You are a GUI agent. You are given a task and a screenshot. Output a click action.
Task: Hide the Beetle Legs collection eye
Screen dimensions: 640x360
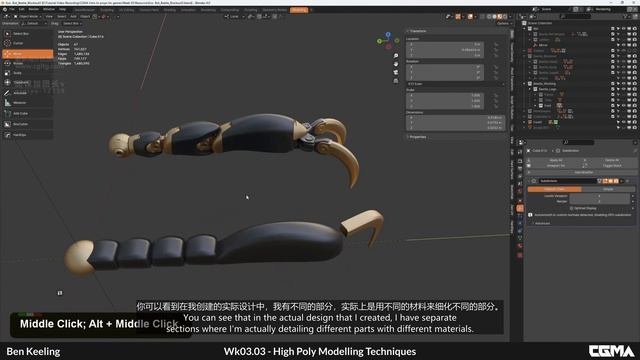tap(624, 89)
